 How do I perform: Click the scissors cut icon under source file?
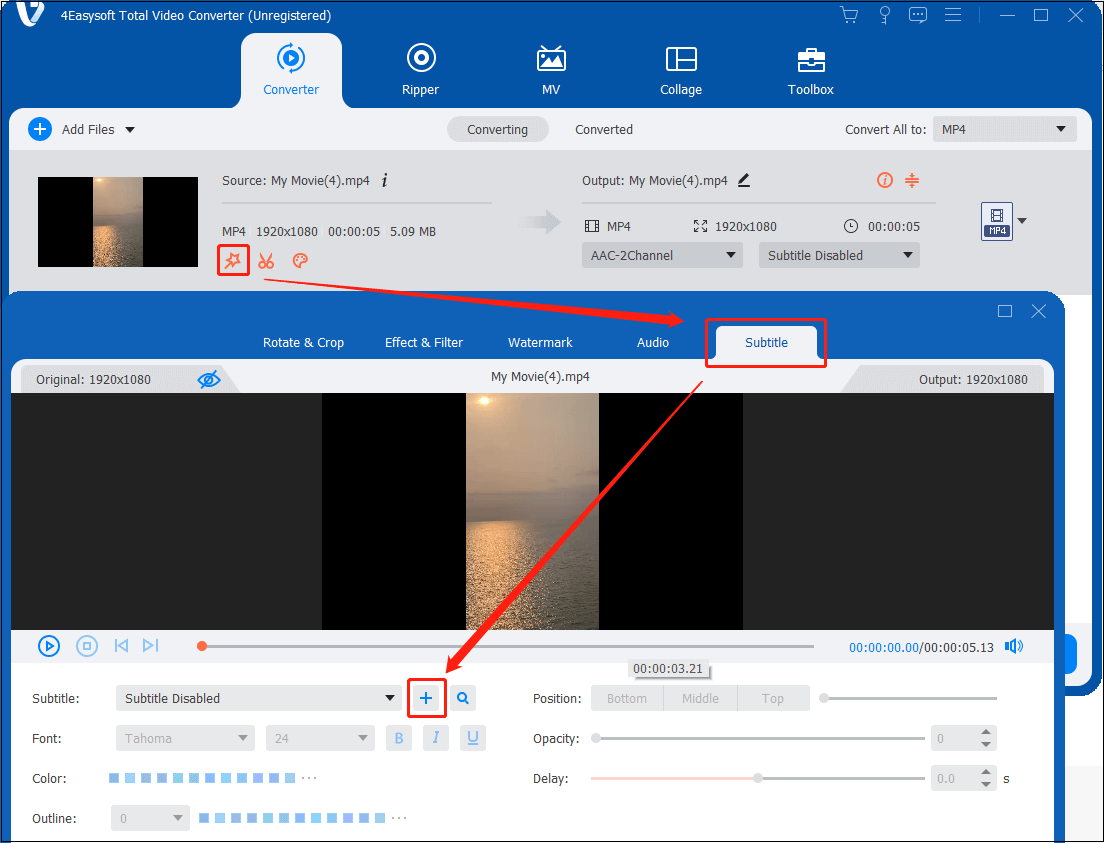point(265,261)
